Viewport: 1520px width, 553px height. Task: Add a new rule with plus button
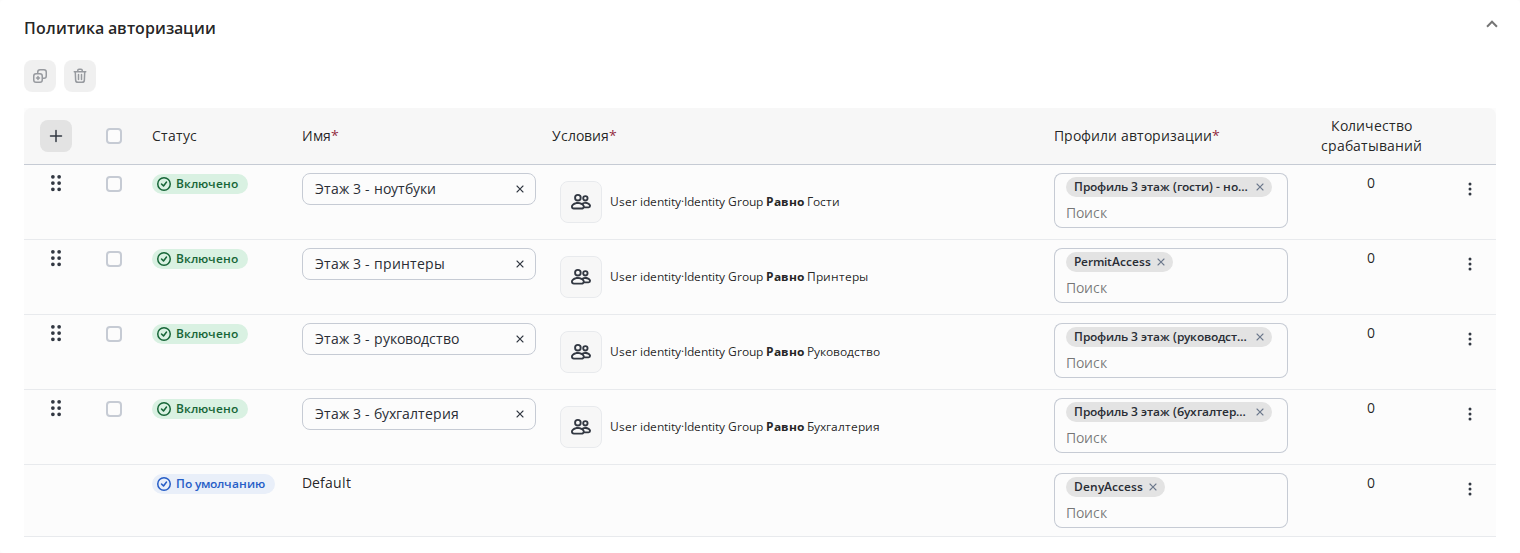click(56, 136)
